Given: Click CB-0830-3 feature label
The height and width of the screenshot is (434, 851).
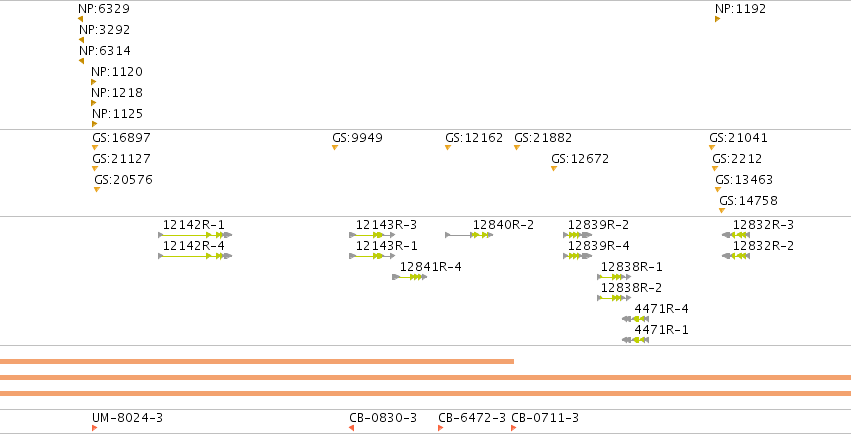Looking at the screenshot, I should pyautogui.click(x=383, y=418).
